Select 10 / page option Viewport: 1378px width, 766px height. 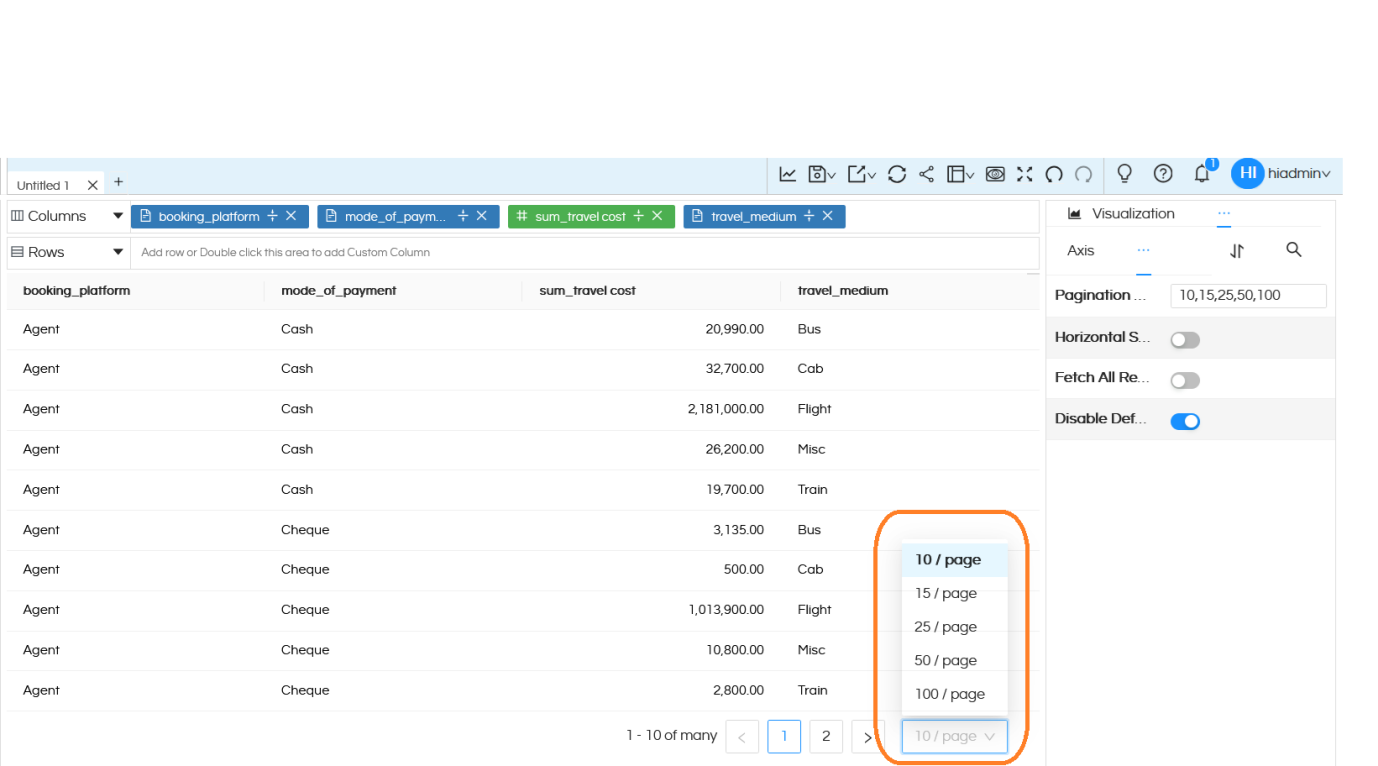tap(954, 560)
